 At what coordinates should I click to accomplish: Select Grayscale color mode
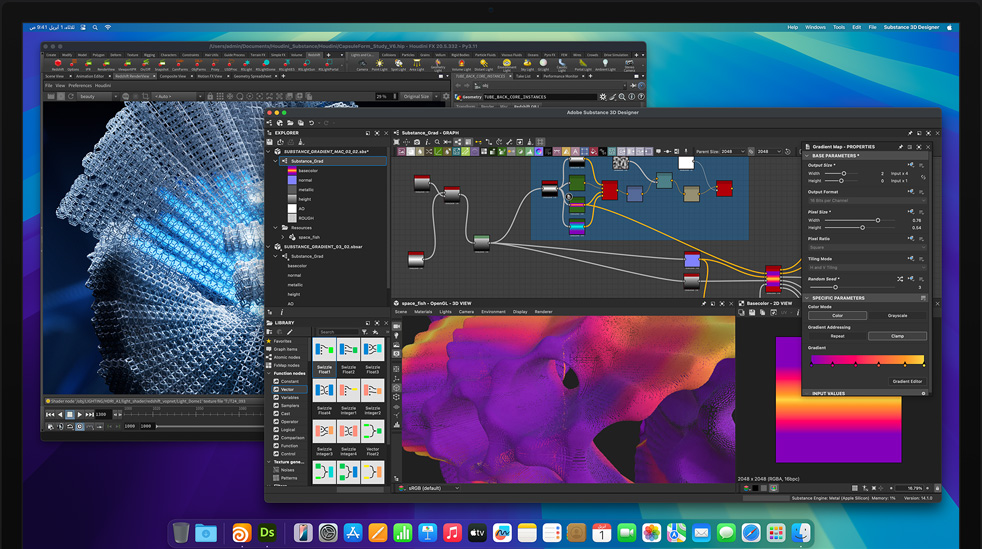coord(897,316)
